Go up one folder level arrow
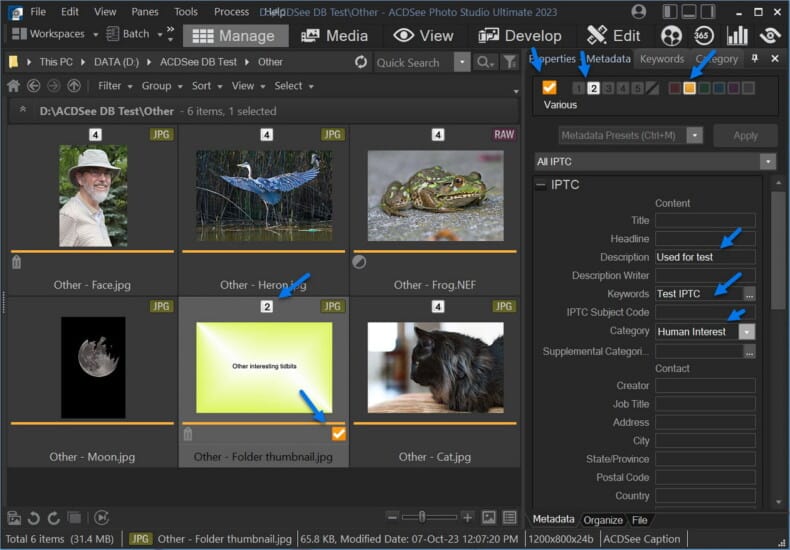Viewport: 790px width, 550px height. [x=74, y=86]
